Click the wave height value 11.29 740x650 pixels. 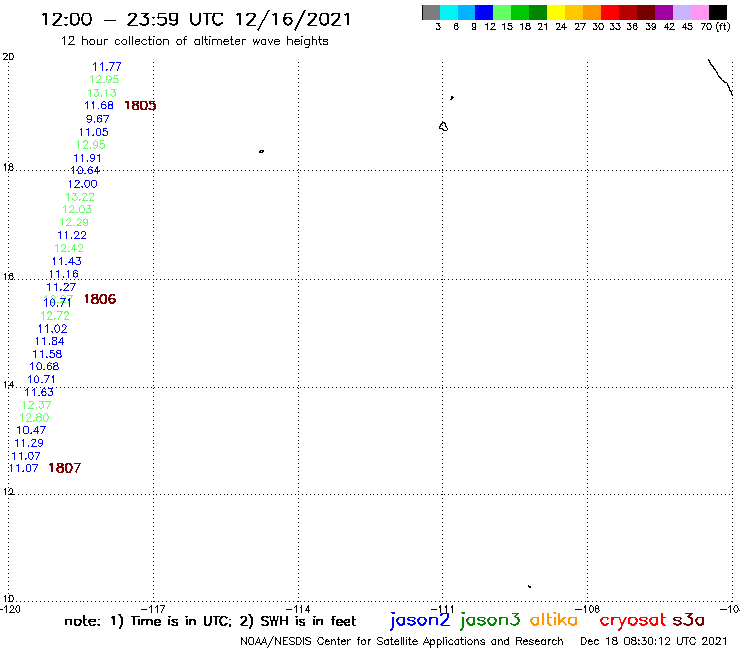tap(29, 443)
